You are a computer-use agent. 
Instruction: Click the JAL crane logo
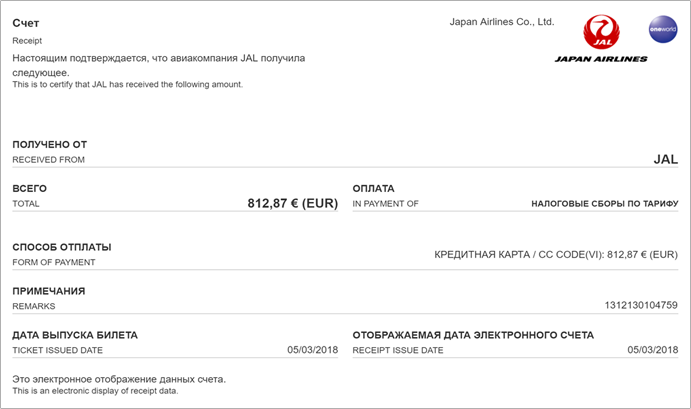[x=601, y=32]
